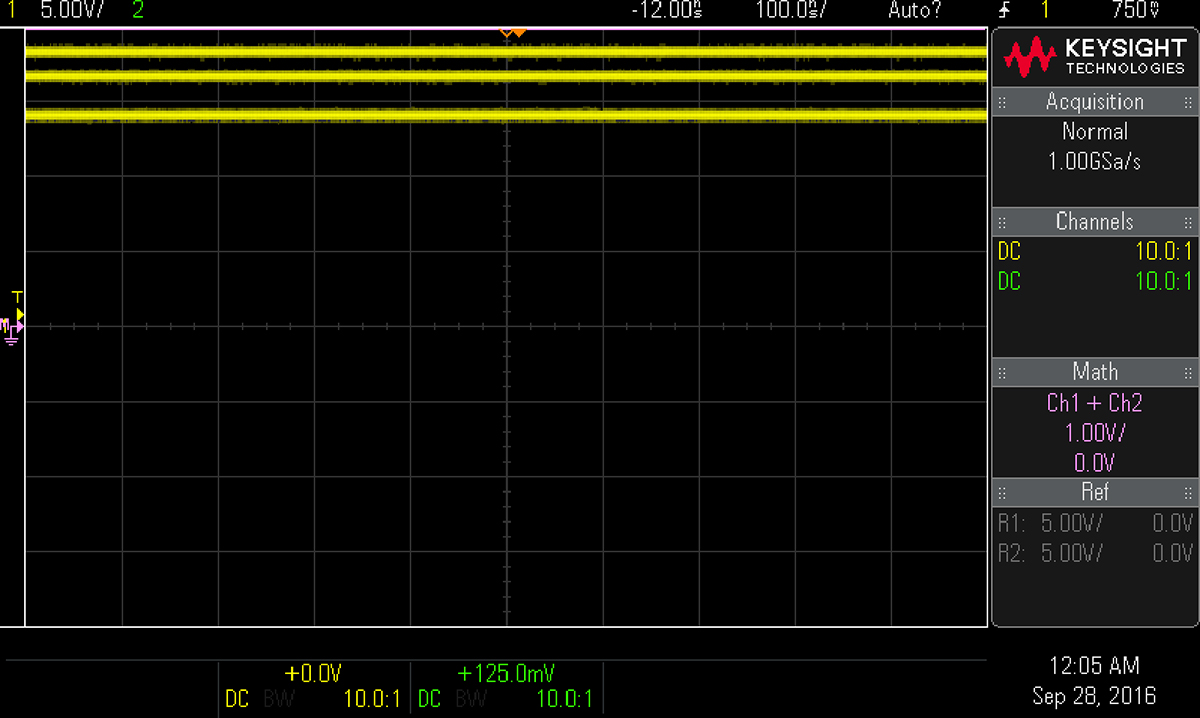Click the grip handle right of Channels
The image size is (1200, 718).
(1188, 222)
